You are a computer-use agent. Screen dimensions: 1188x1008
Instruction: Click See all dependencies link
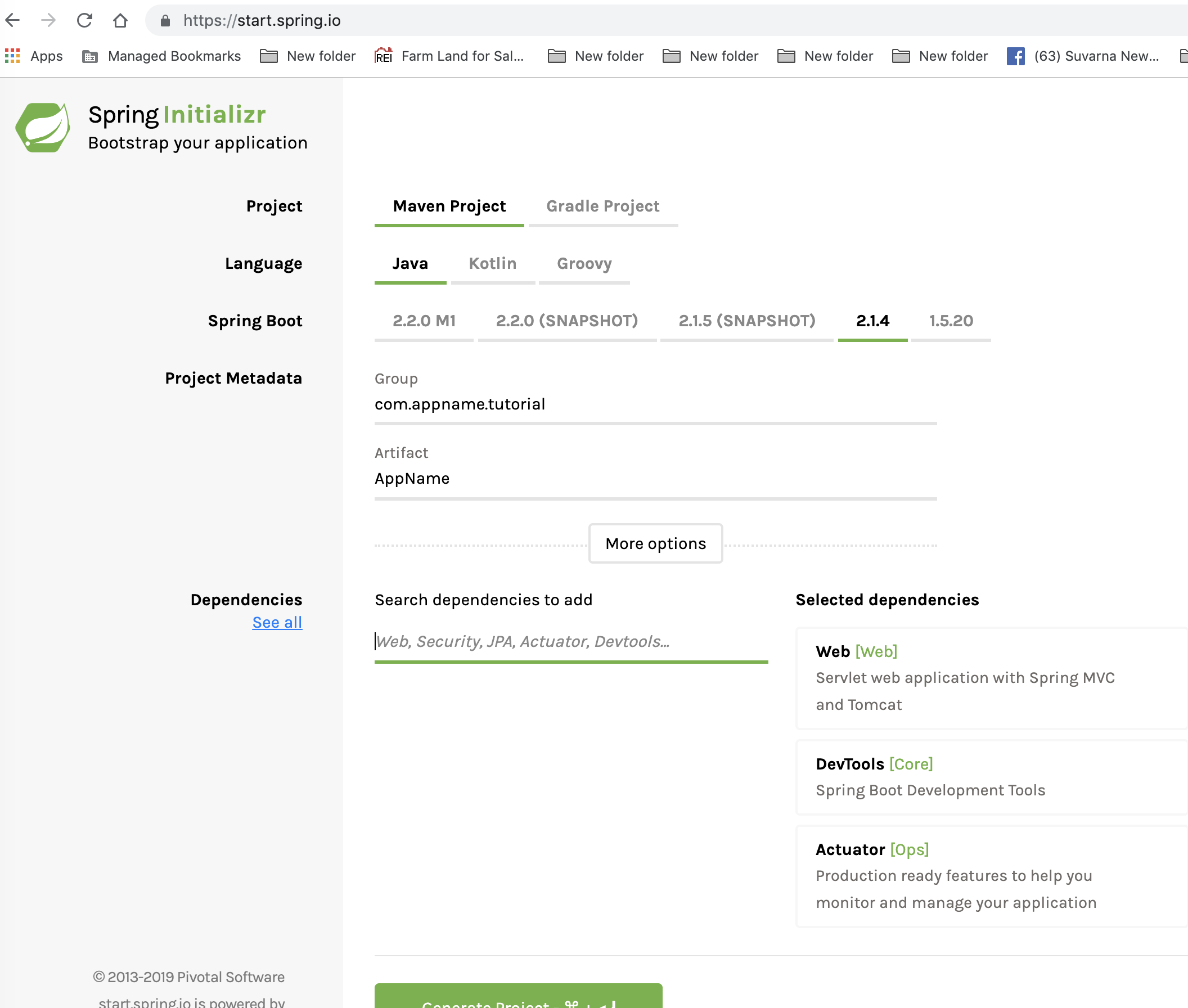[x=277, y=622]
